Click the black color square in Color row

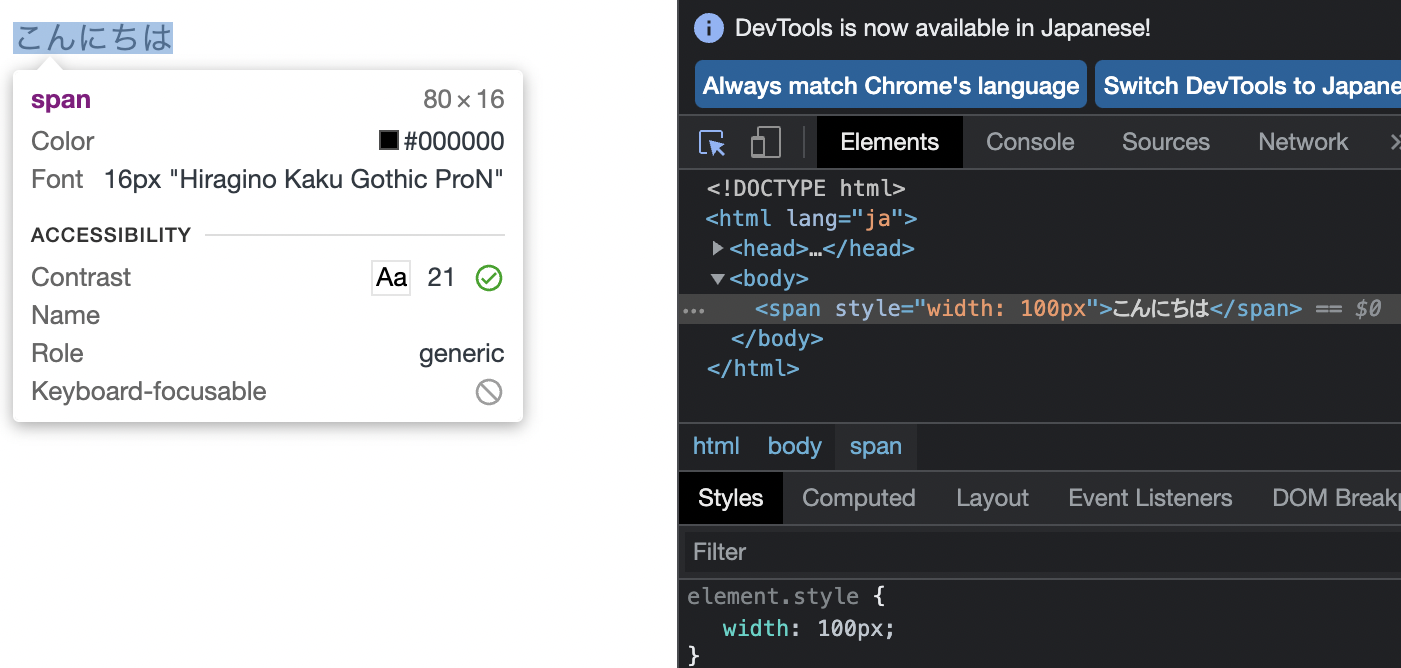389,140
